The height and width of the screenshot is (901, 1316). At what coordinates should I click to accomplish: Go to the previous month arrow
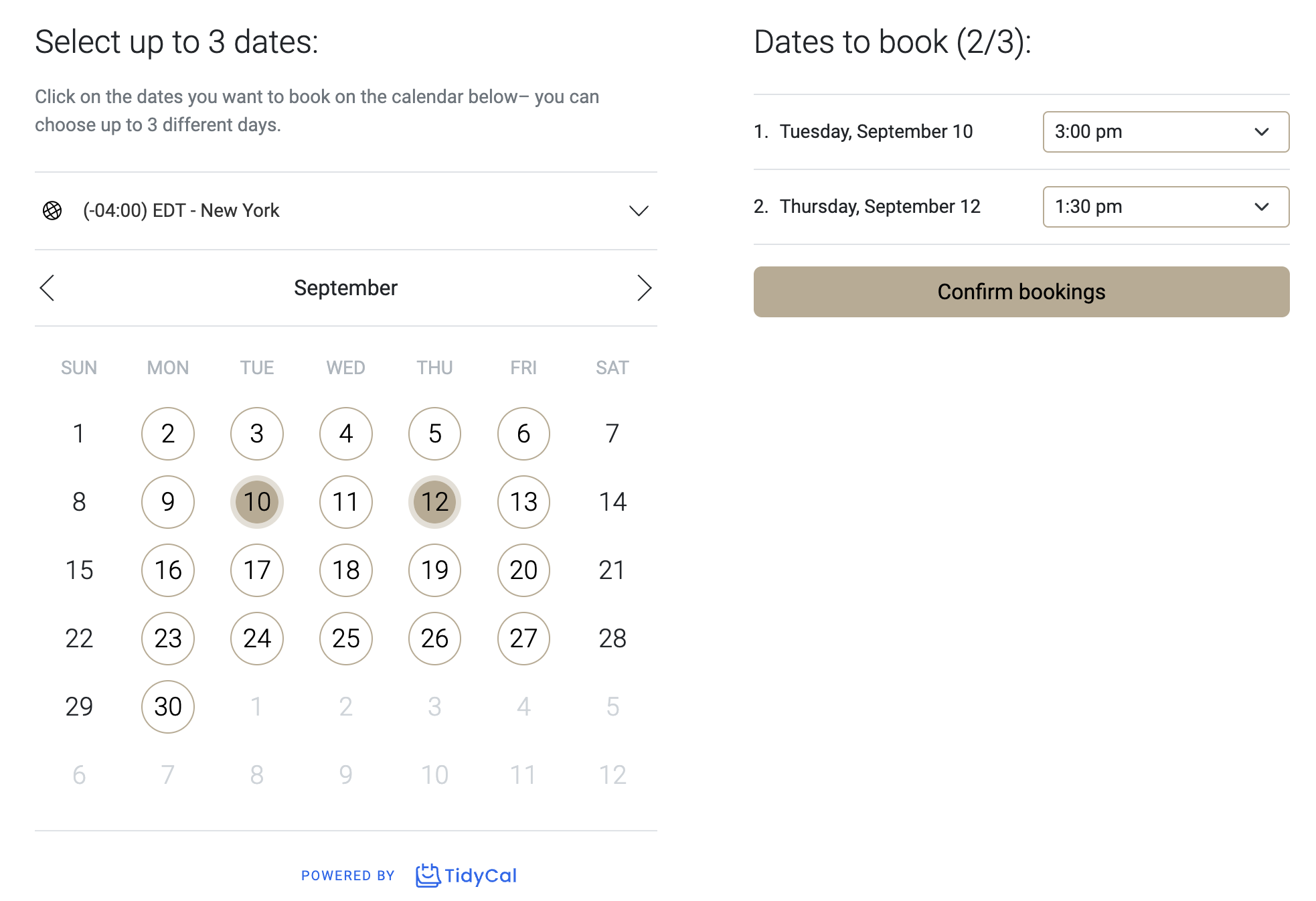coord(48,288)
